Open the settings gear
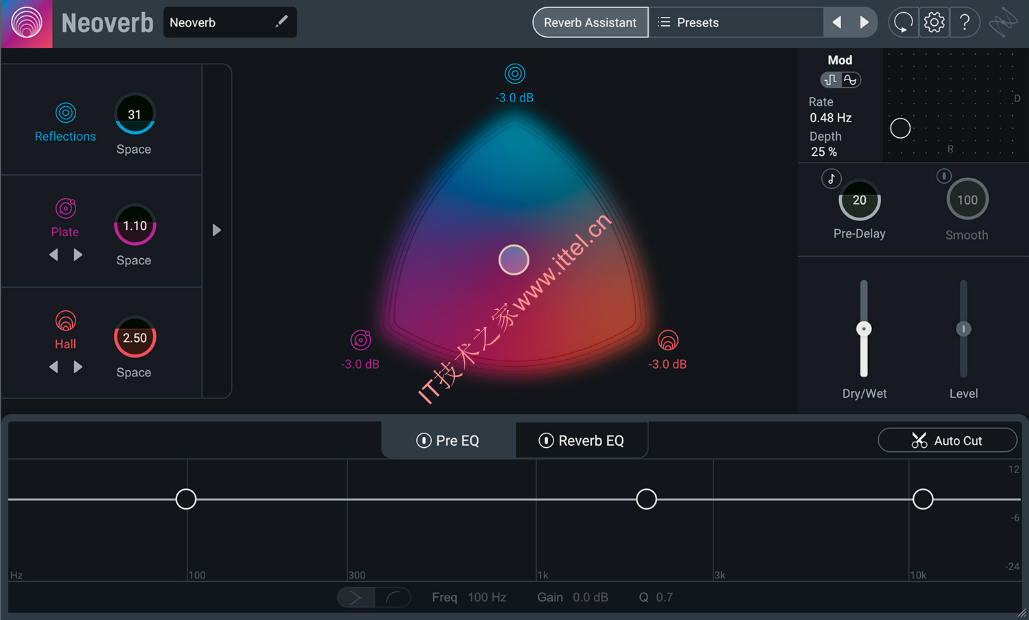Image resolution: width=1029 pixels, height=620 pixels. 934,22
